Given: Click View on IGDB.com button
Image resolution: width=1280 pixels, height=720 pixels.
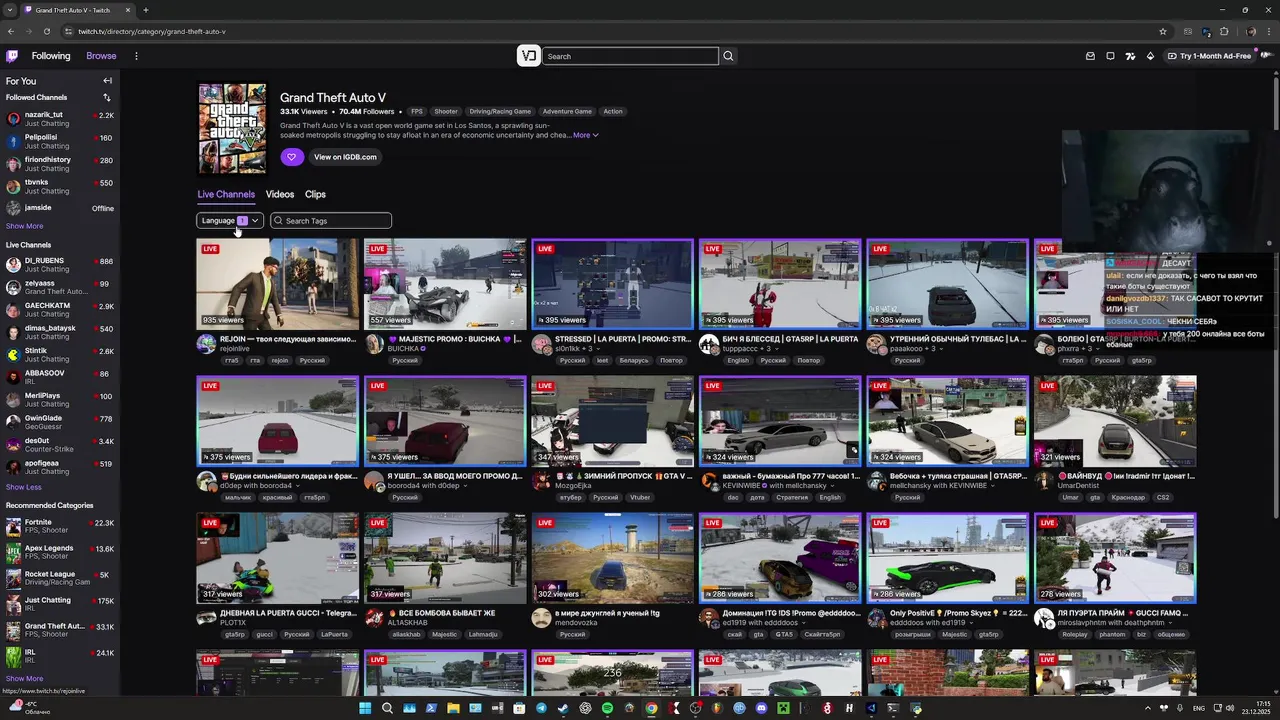Looking at the screenshot, I should tap(345, 157).
